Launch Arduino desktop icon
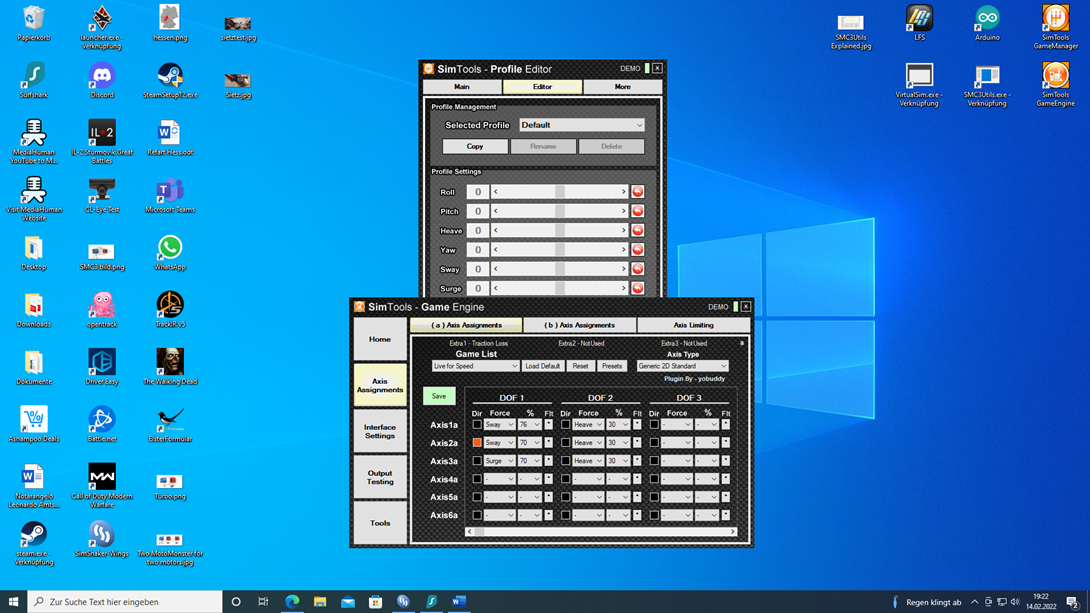Viewport: 1090px width, 613px height. click(987, 23)
